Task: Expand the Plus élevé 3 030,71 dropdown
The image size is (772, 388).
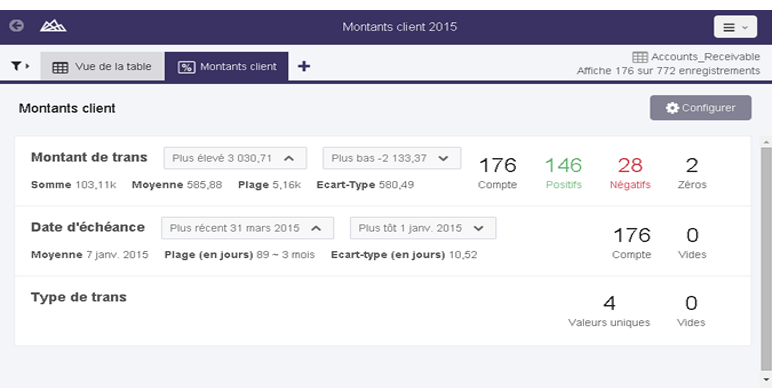Action: click(235, 159)
